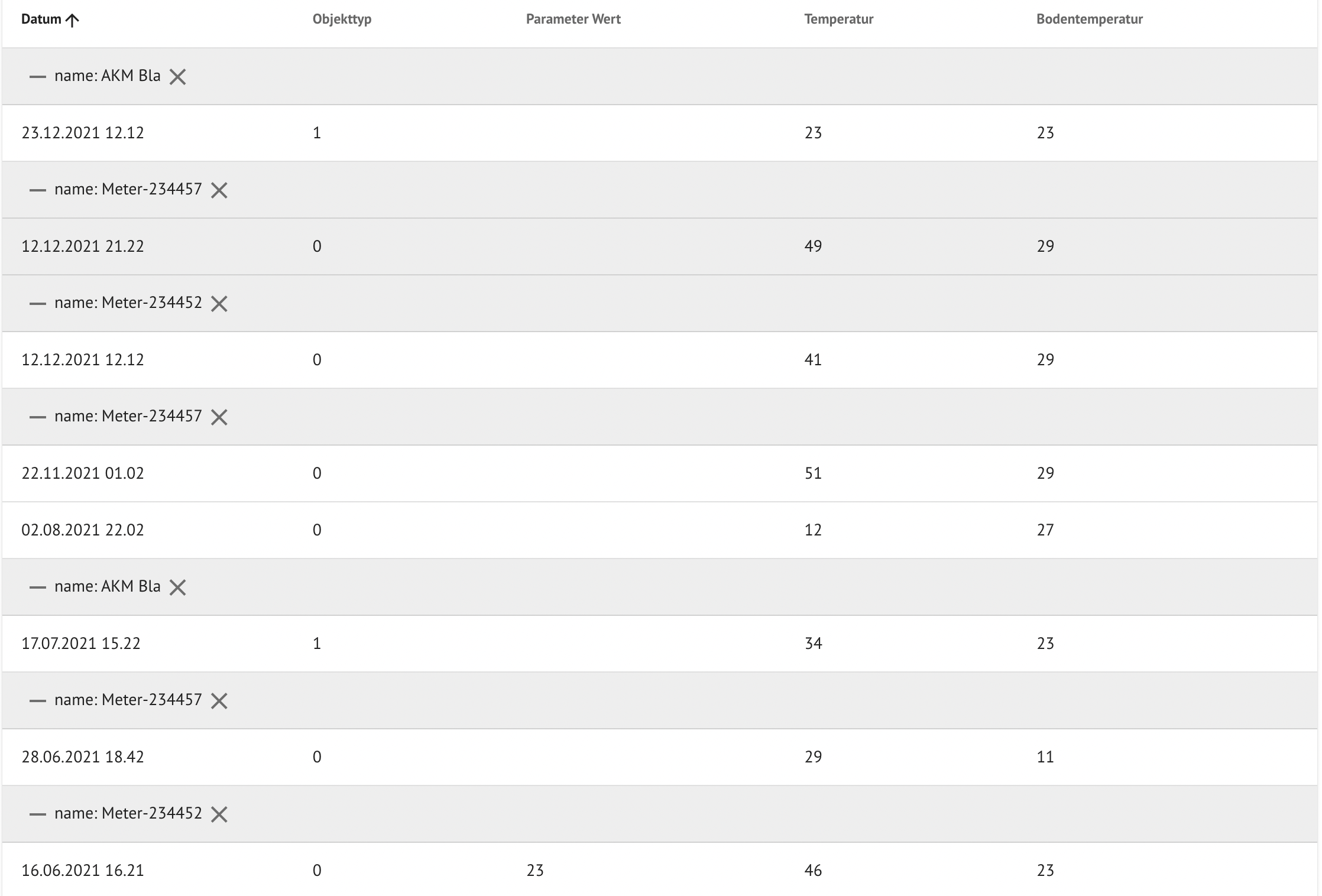Remove the Meter-234452 group above the 12.12.2021 12.12 row

pos(219,304)
